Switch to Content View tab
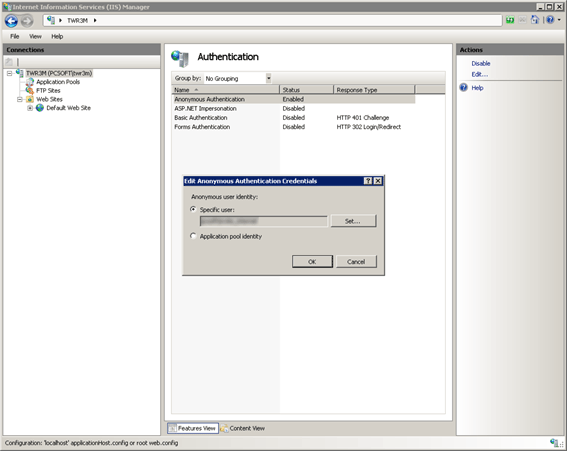Screen dimensions: 567x451 point(243,428)
